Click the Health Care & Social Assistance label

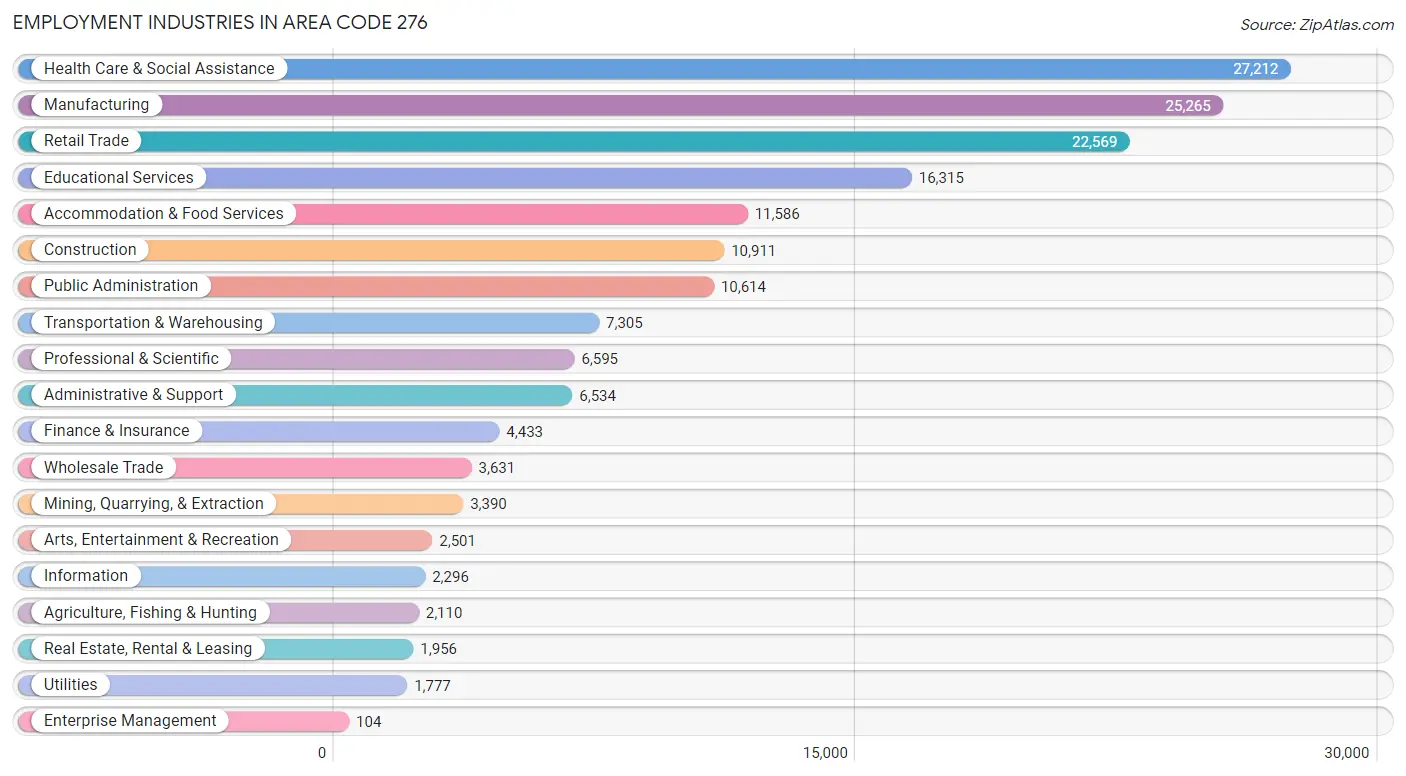click(159, 68)
